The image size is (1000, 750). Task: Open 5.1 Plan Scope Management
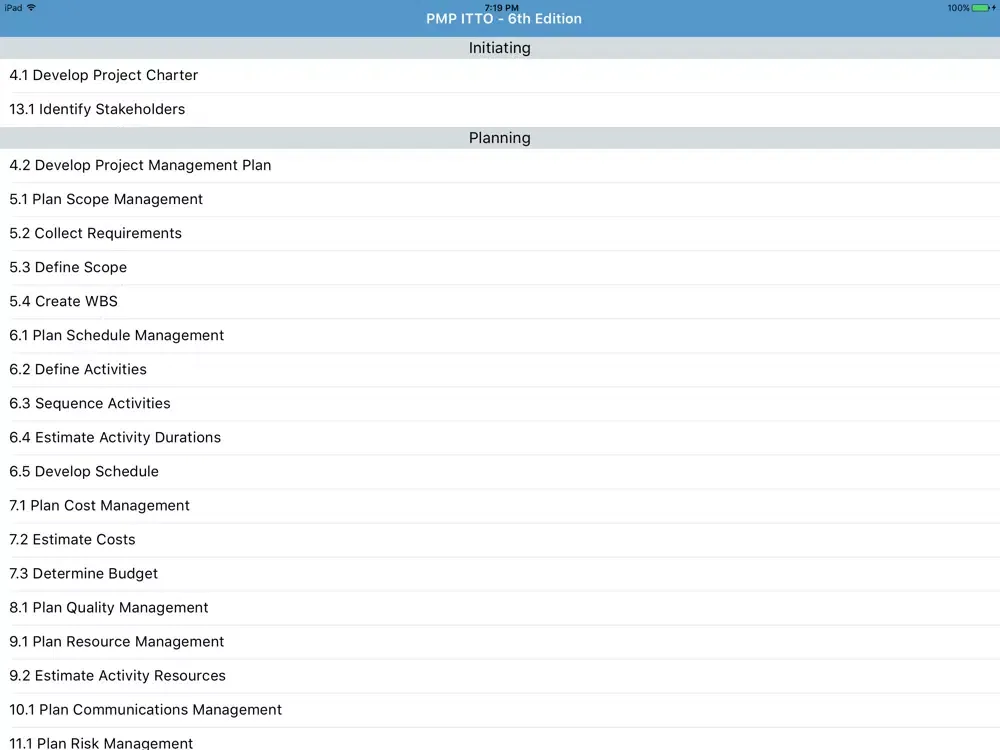(500, 199)
